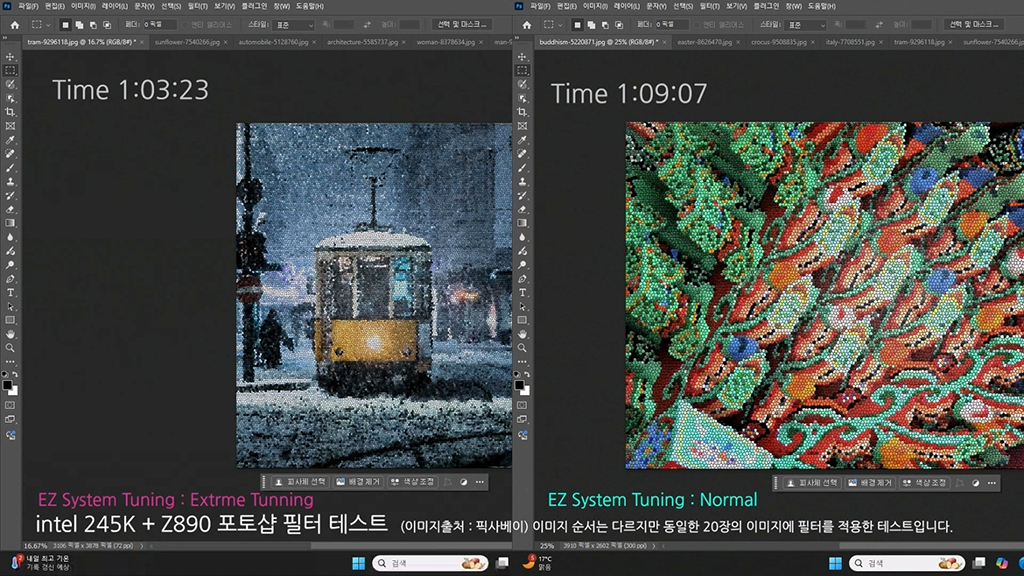Select the Eraser tool in left window
The width and height of the screenshot is (1024, 576).
(10, 209)
